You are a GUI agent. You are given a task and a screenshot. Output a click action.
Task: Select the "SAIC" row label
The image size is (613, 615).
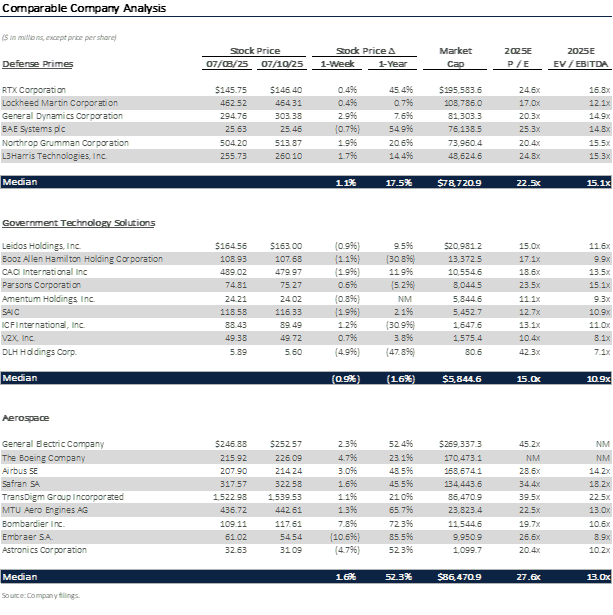tap(11, 312)
